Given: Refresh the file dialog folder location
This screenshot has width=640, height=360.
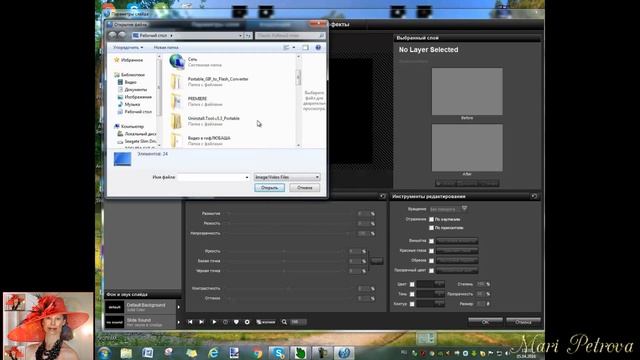Looking at the screenshot, I should [x=248, y=36].
